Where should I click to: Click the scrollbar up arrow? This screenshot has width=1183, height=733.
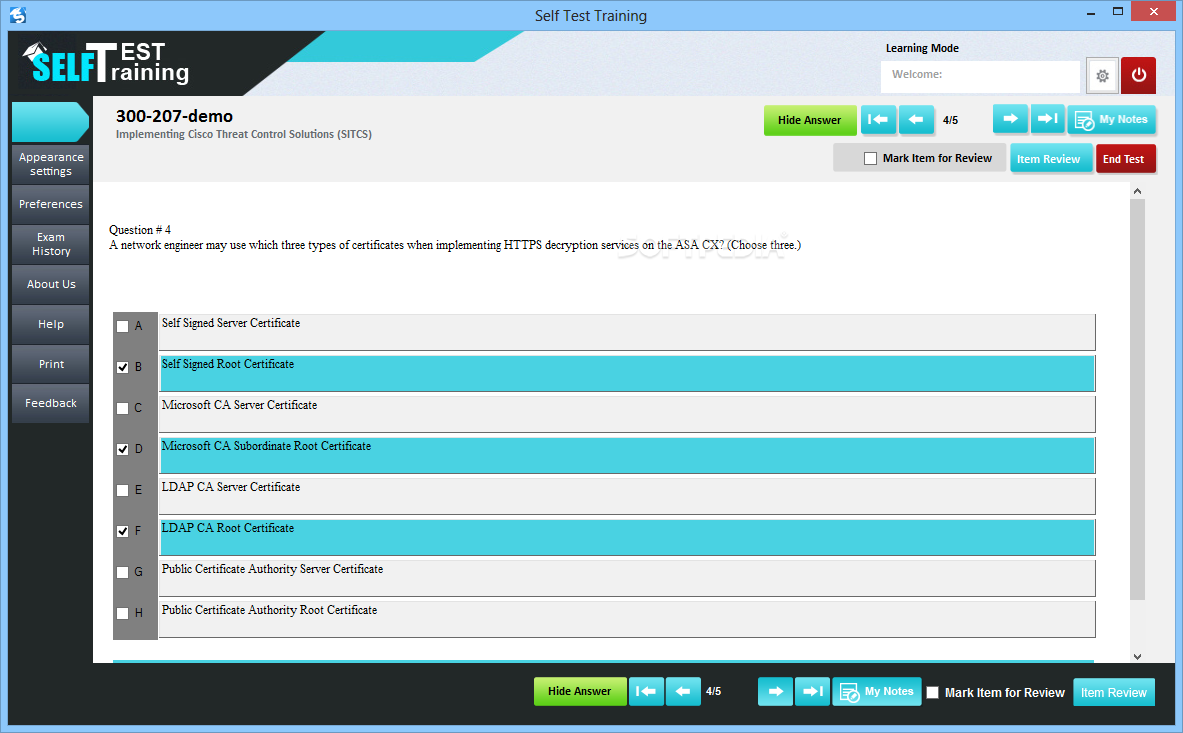point(1137,192)
